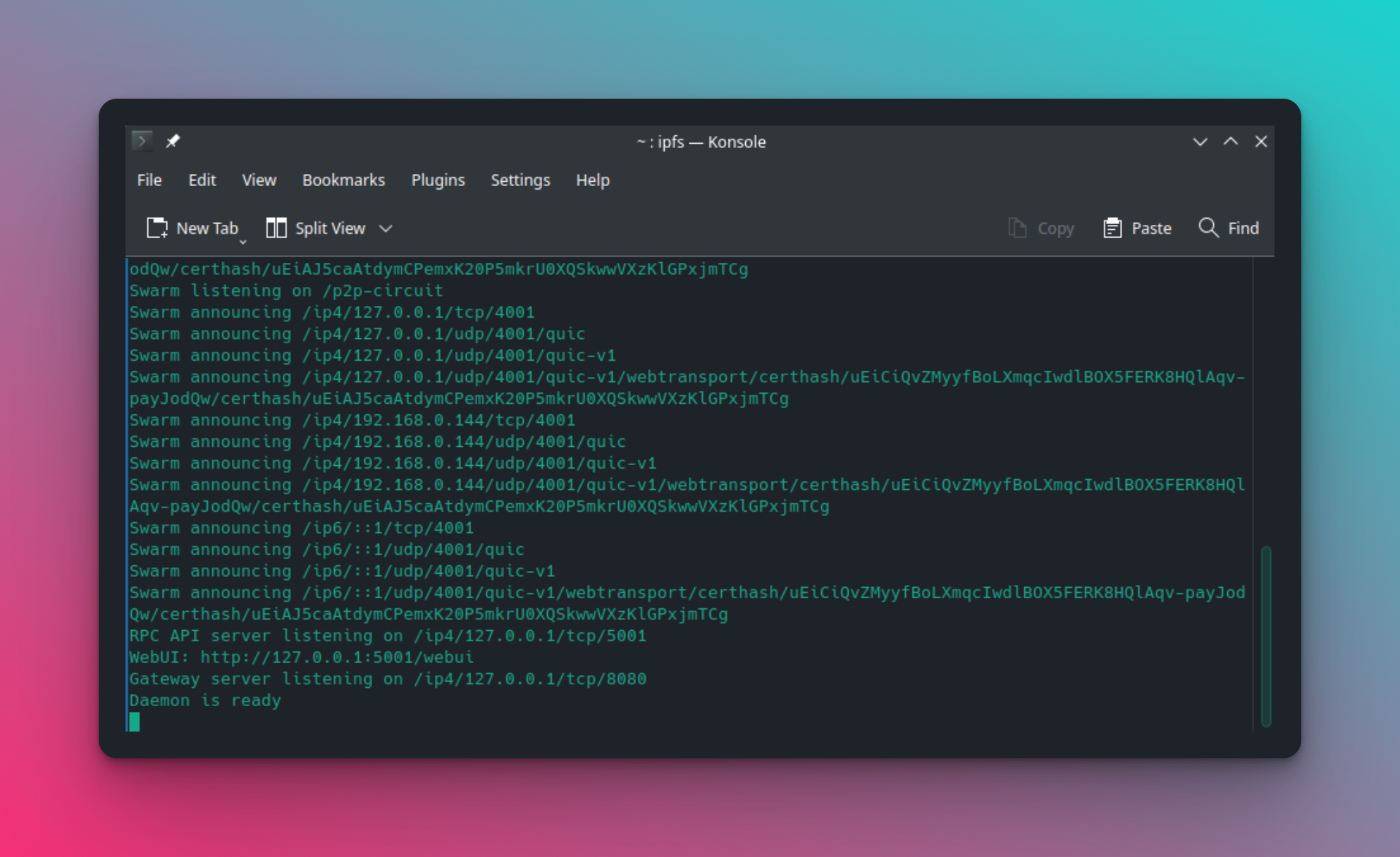Image resolution: width=1400 pixels, height=857 pixels.
Task: Toggle the pin keep-above icon
Action: coord(173,141)
